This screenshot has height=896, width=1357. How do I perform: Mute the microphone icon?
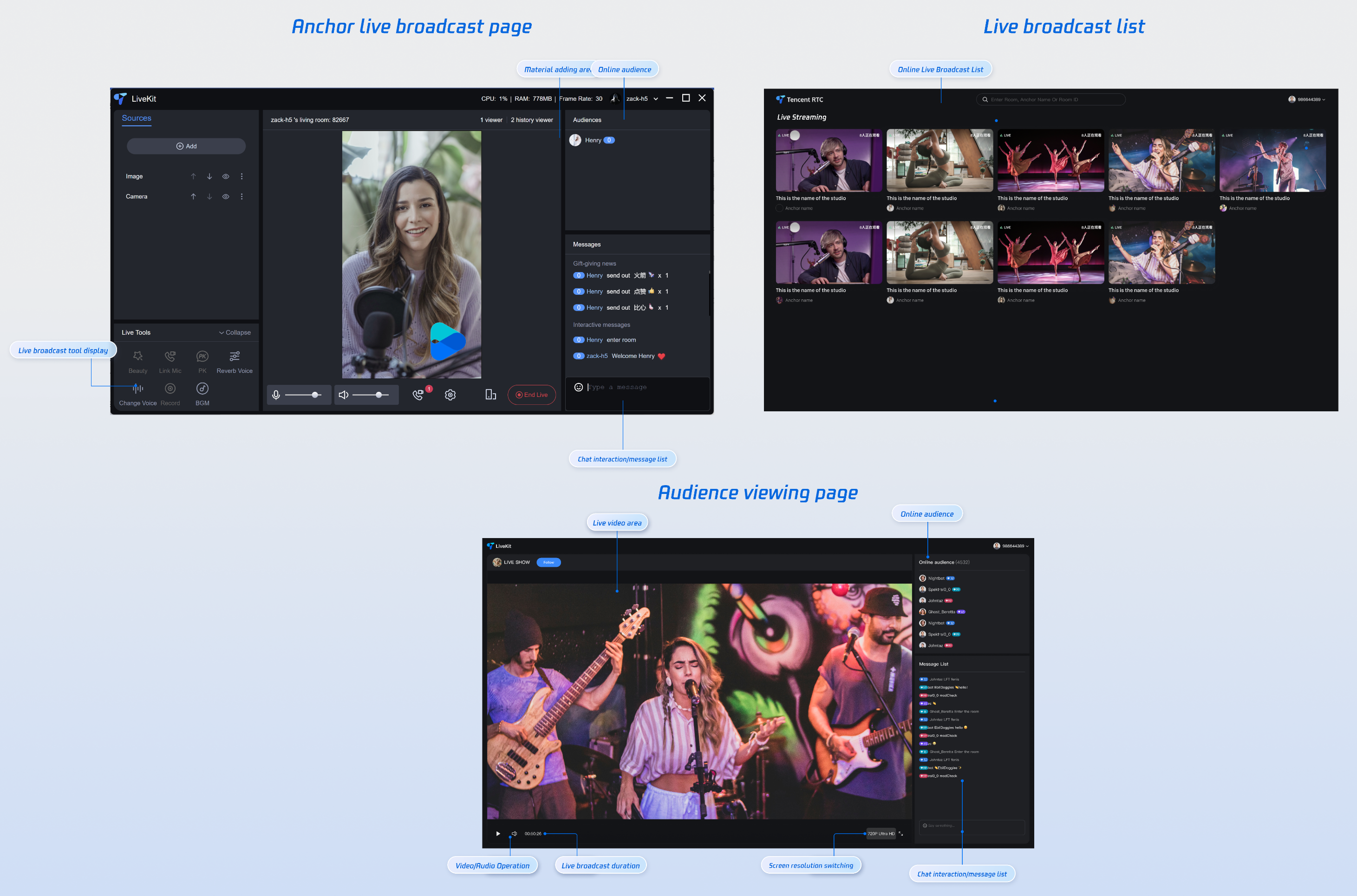tap(276, 395)
